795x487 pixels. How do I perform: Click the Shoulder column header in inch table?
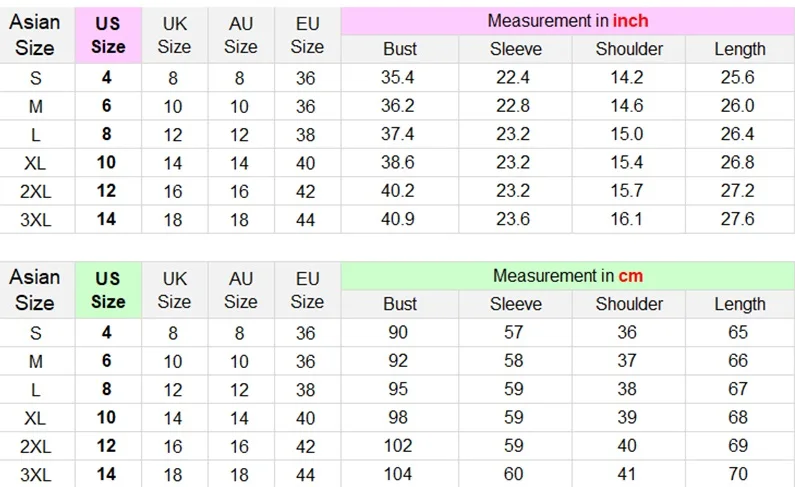629,49
